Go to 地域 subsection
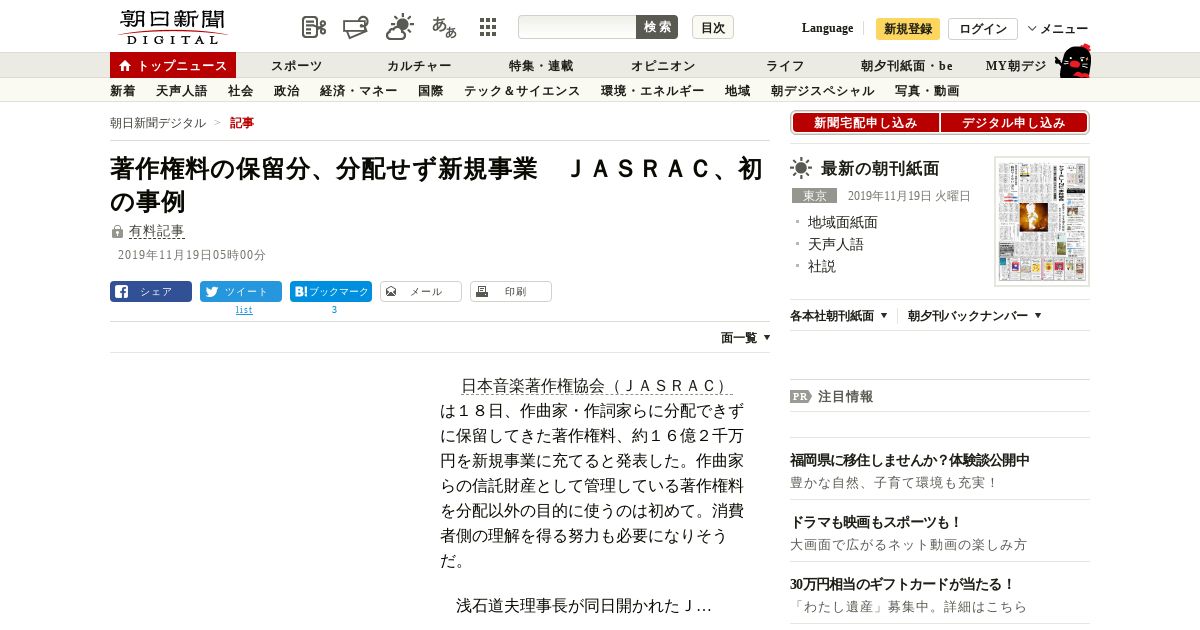Viewport: 1200px width, 630px height. 738,91
